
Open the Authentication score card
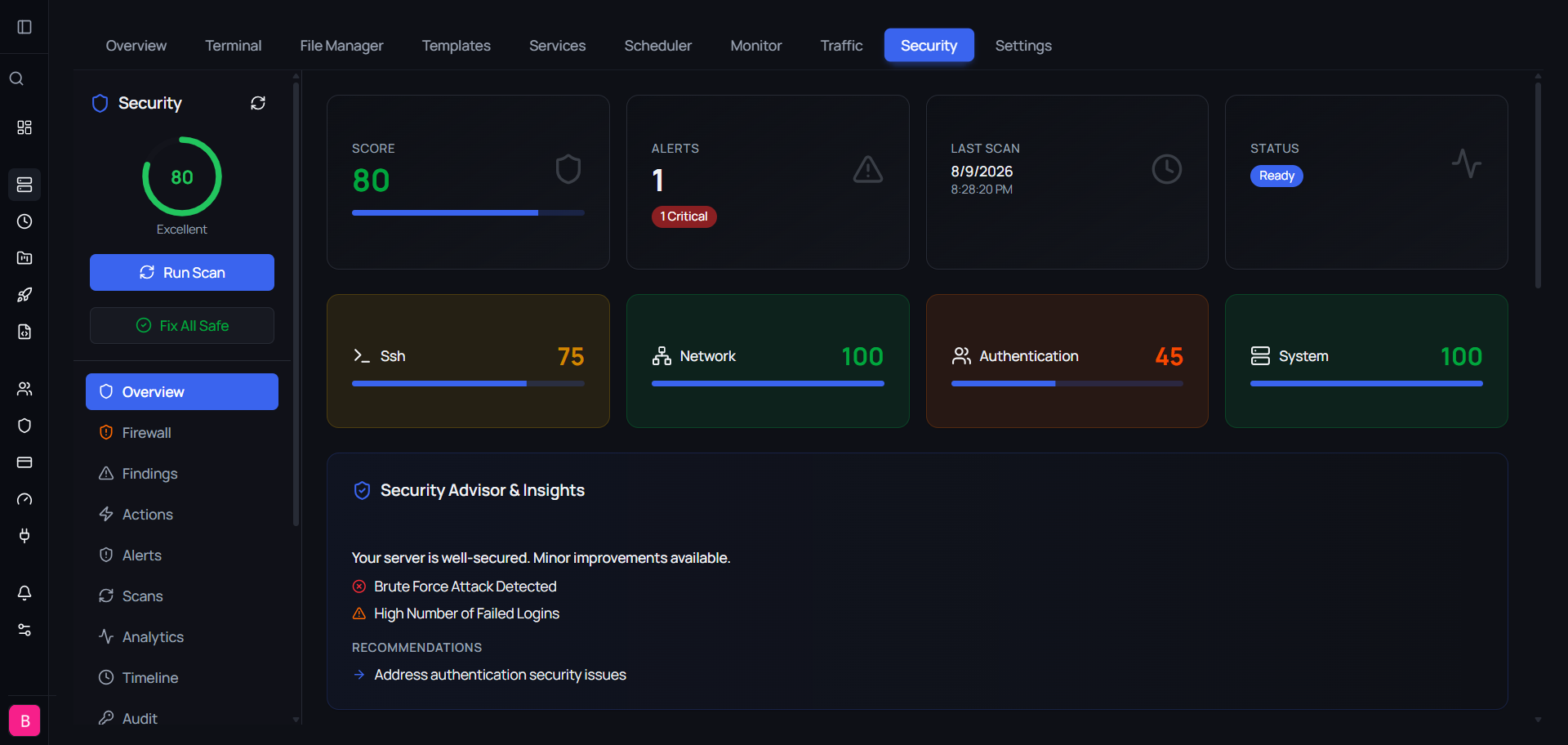coord(1067,361)
